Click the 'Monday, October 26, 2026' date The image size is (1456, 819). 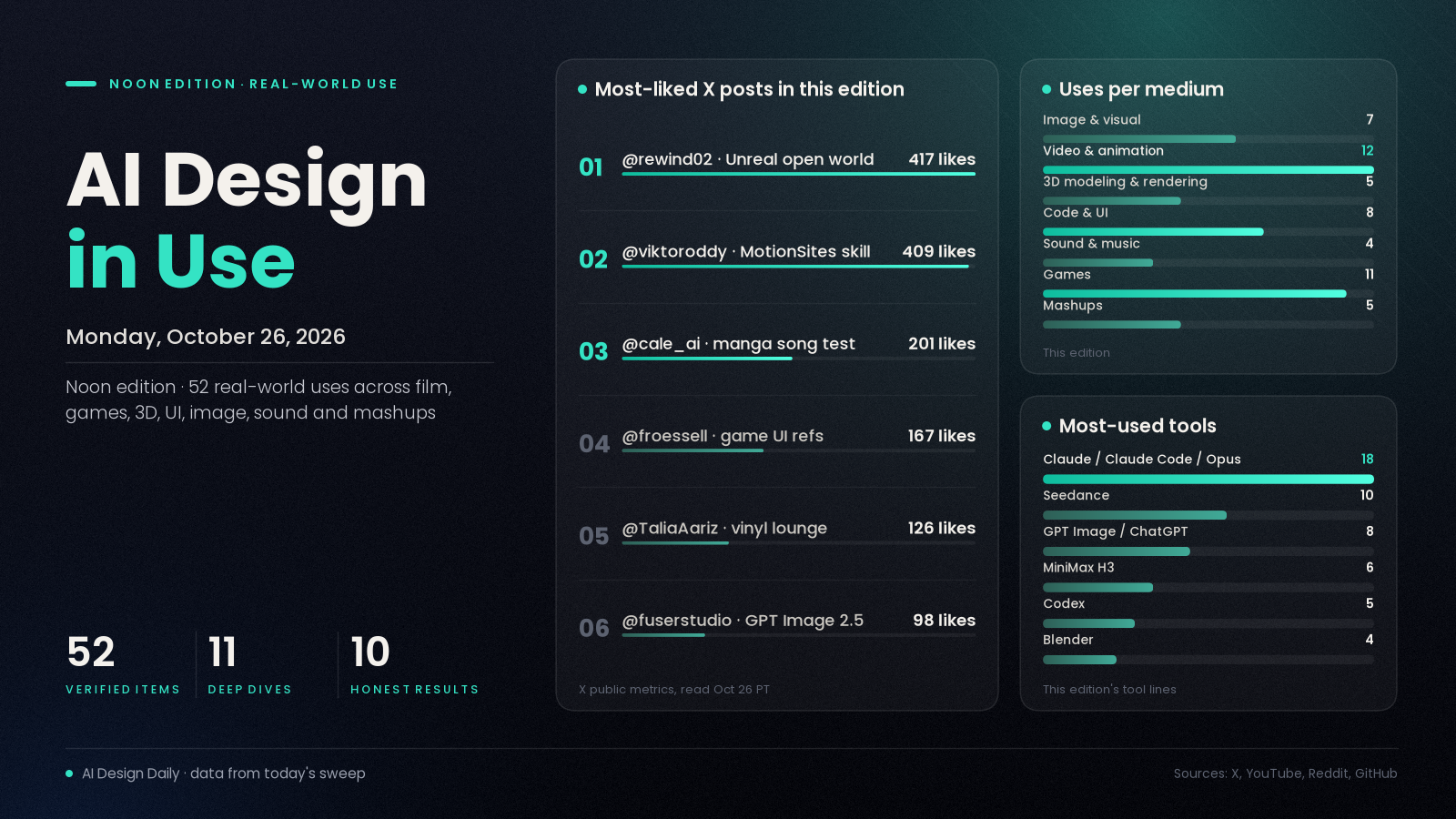pos(206,337)
